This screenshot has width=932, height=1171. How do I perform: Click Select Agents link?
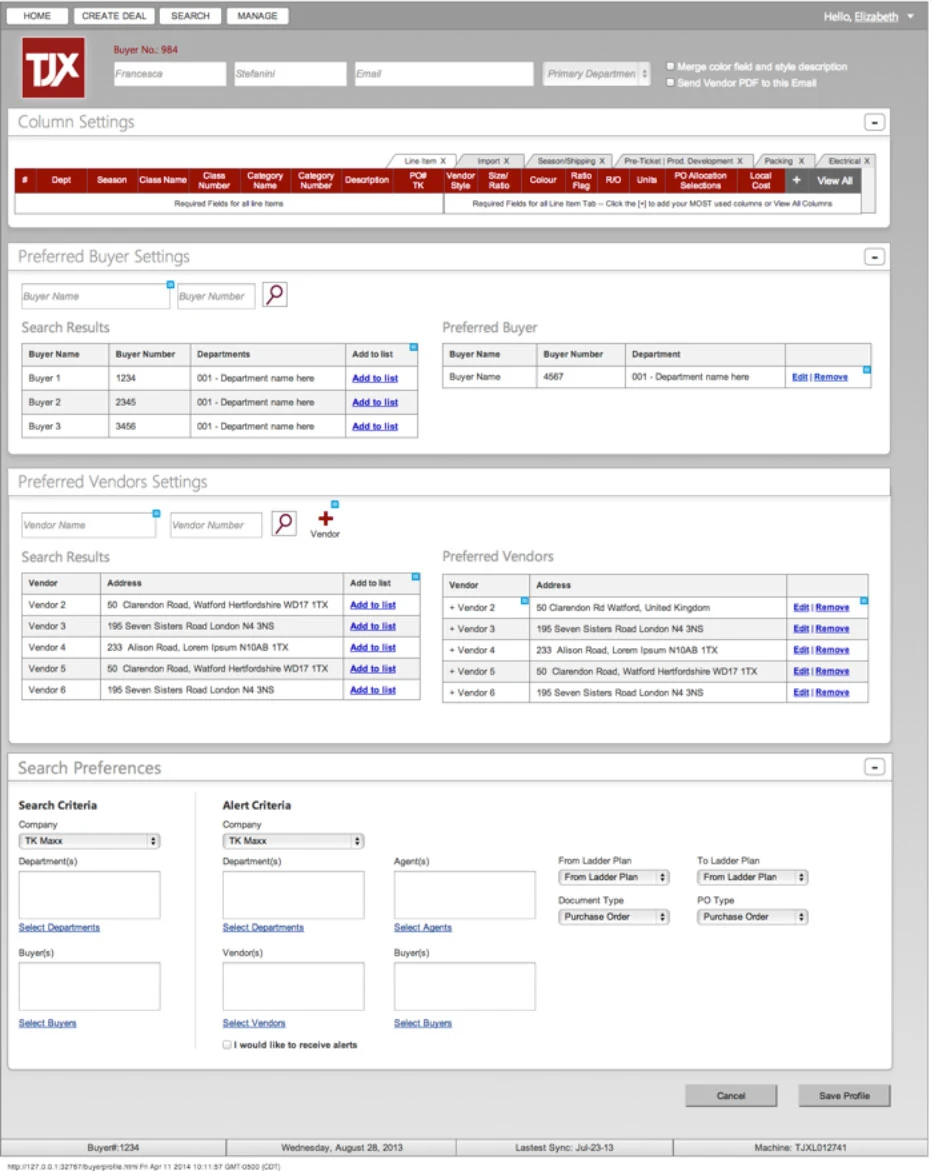423,928
